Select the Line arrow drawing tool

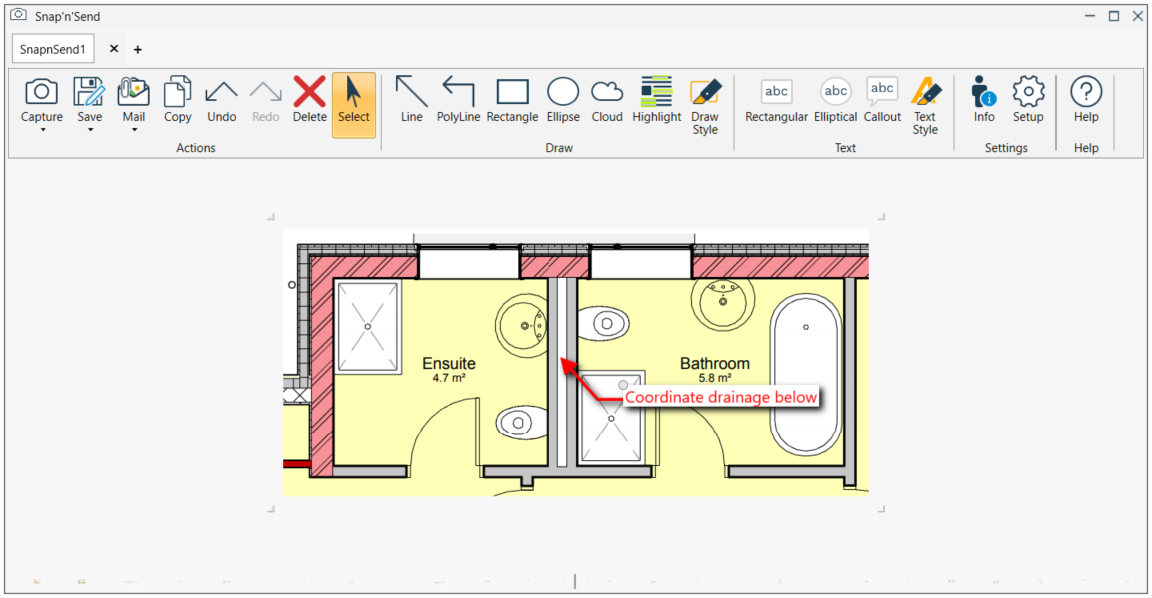pyautogui.click(x=411, y=101)
